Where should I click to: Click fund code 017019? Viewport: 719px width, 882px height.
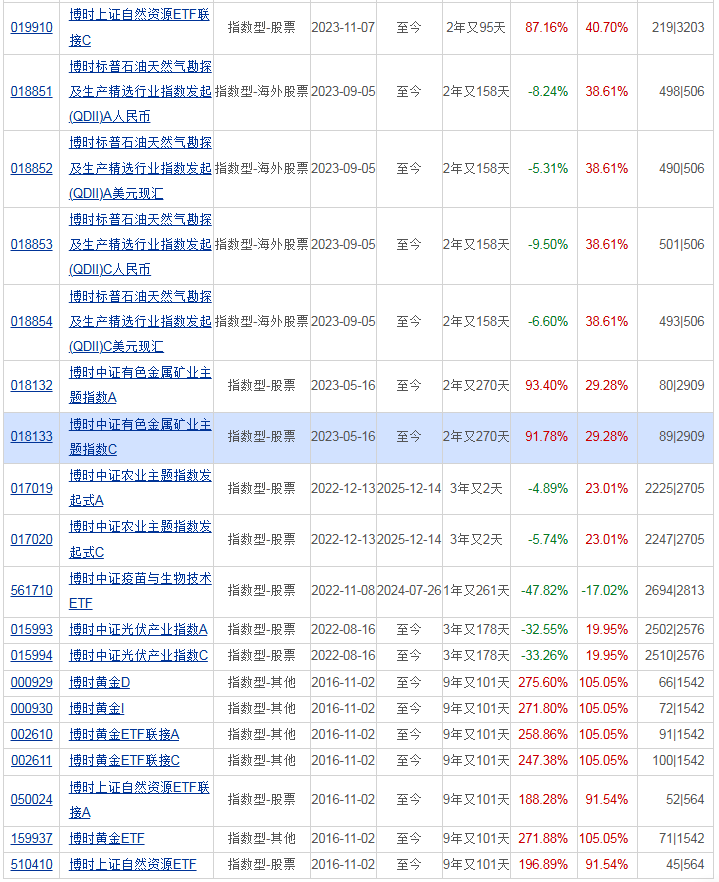pyautogui.click(x=32, y=489)
